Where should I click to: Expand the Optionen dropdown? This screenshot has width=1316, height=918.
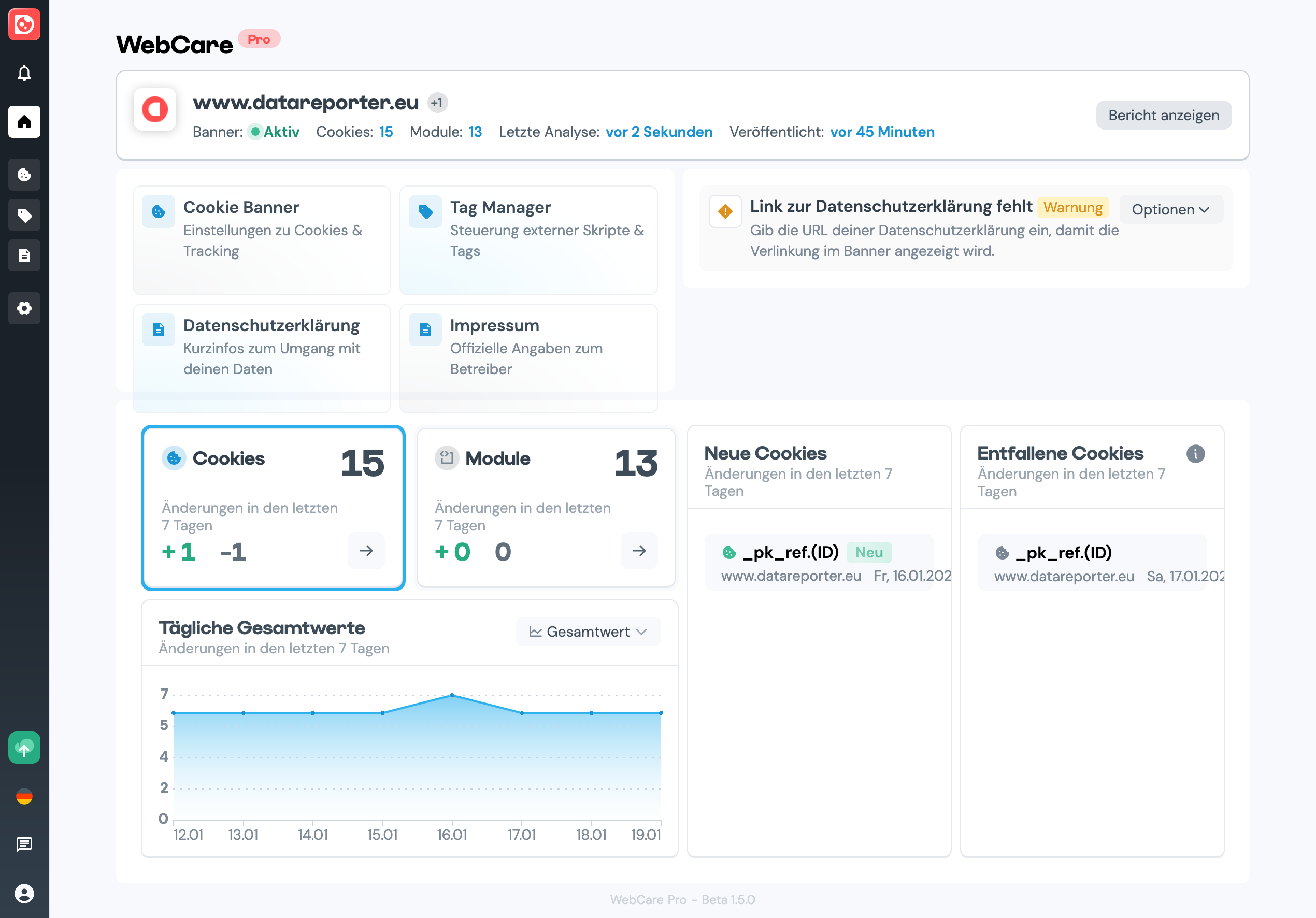1170,210
